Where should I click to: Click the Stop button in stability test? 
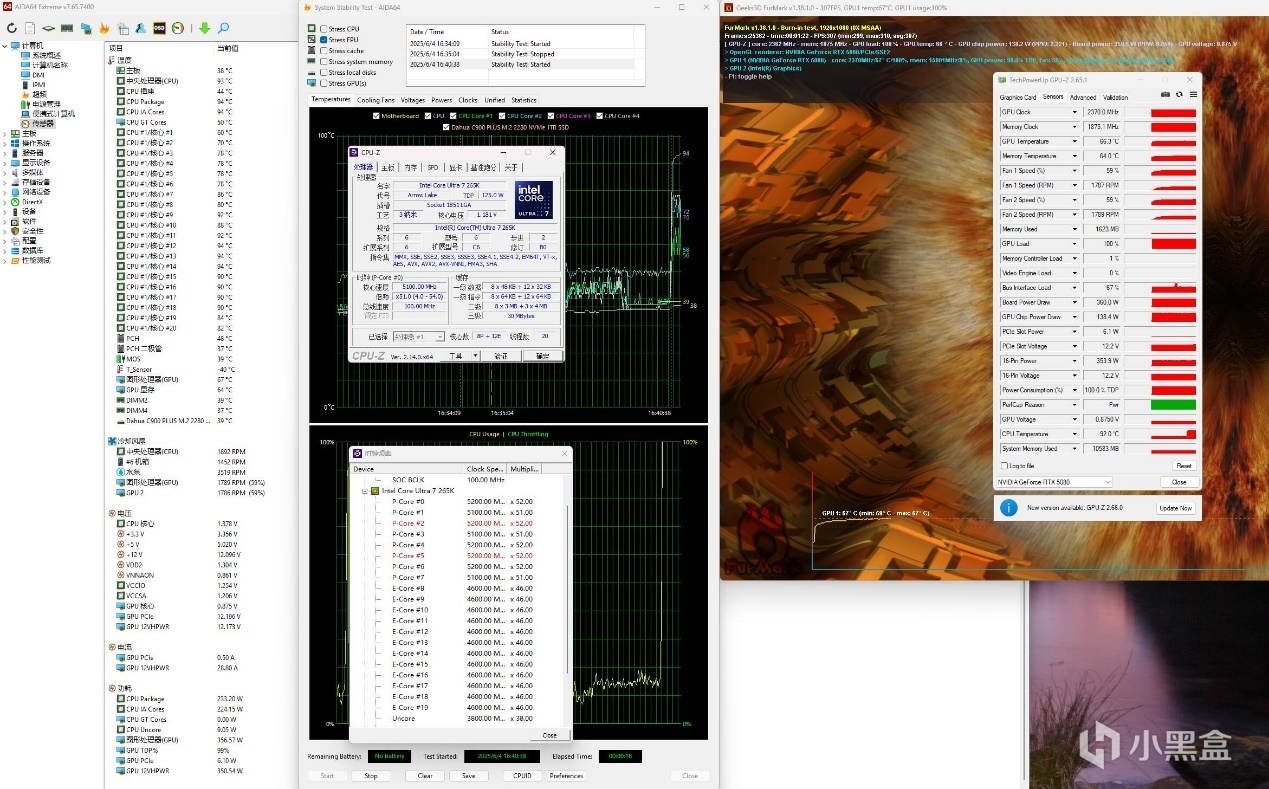370,775
